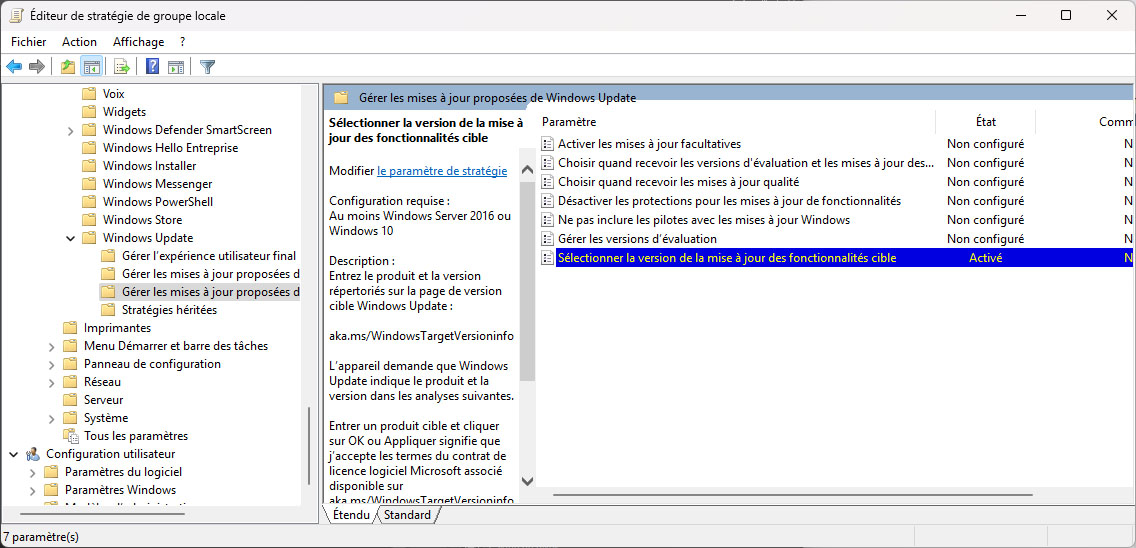This screenshot has width=1136, height=548.
Task: Select 'Gérer les versions d'évaluation' setting
Action: 637,239
